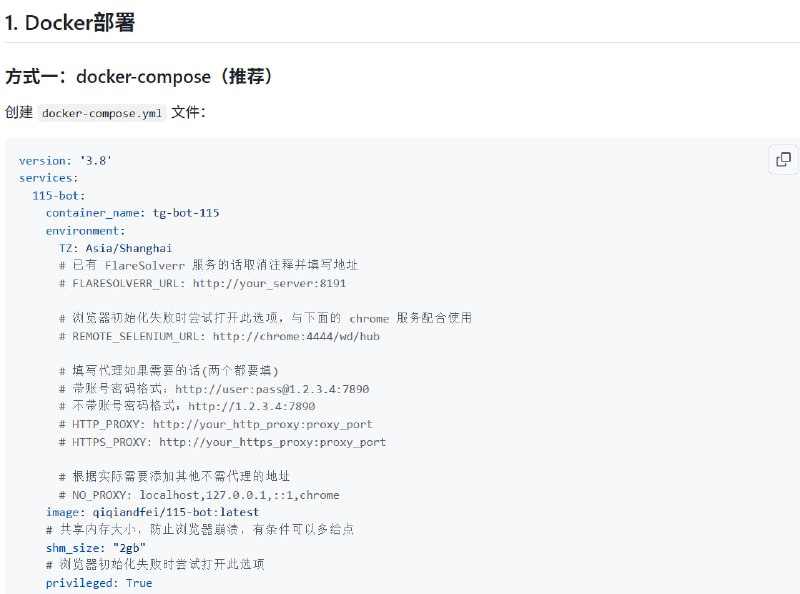Click the inline docker-compose.yml filename code
Viewport: 800px width, 594px height.
pos(102,113)
